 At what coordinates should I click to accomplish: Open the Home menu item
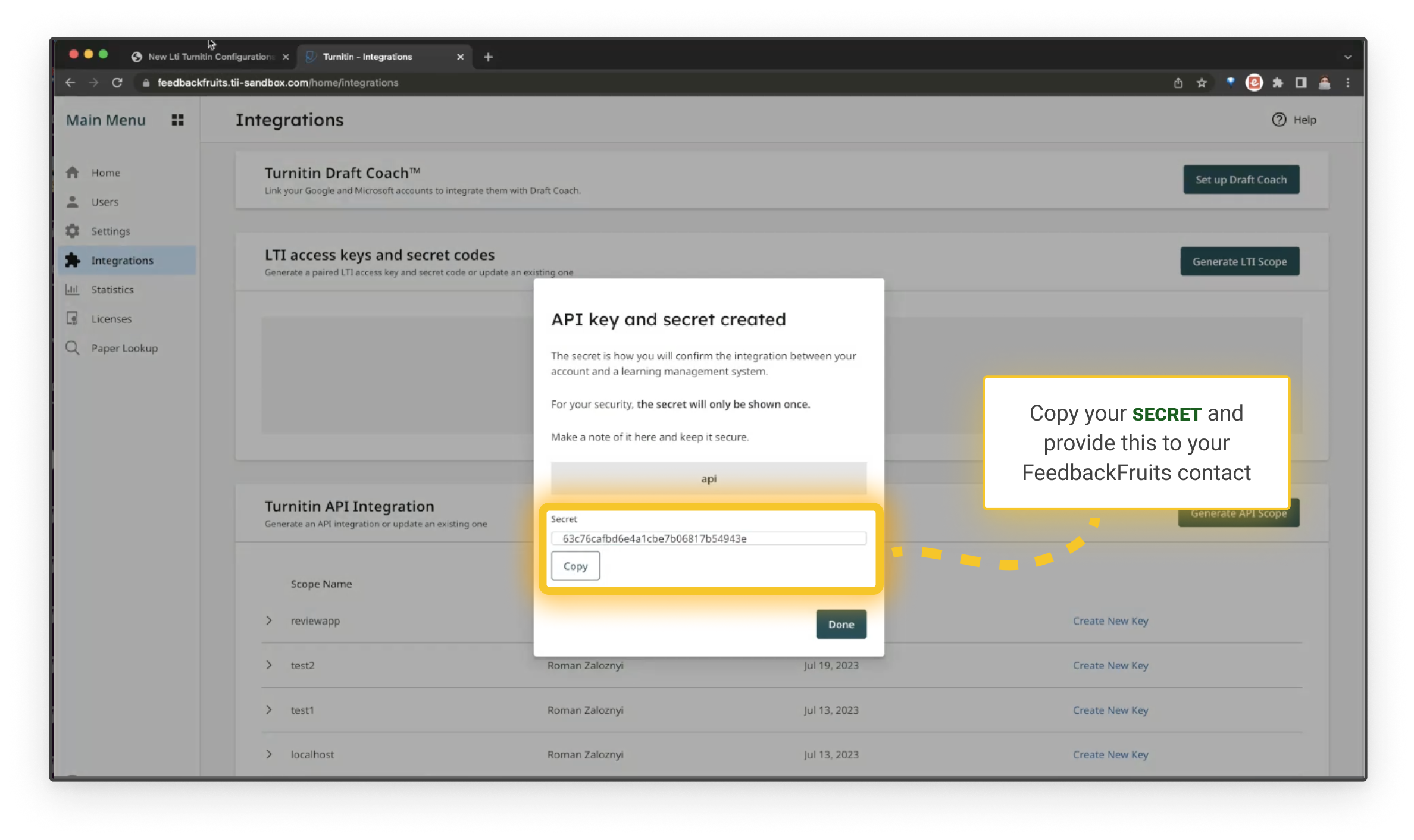(x=127, y=173)
